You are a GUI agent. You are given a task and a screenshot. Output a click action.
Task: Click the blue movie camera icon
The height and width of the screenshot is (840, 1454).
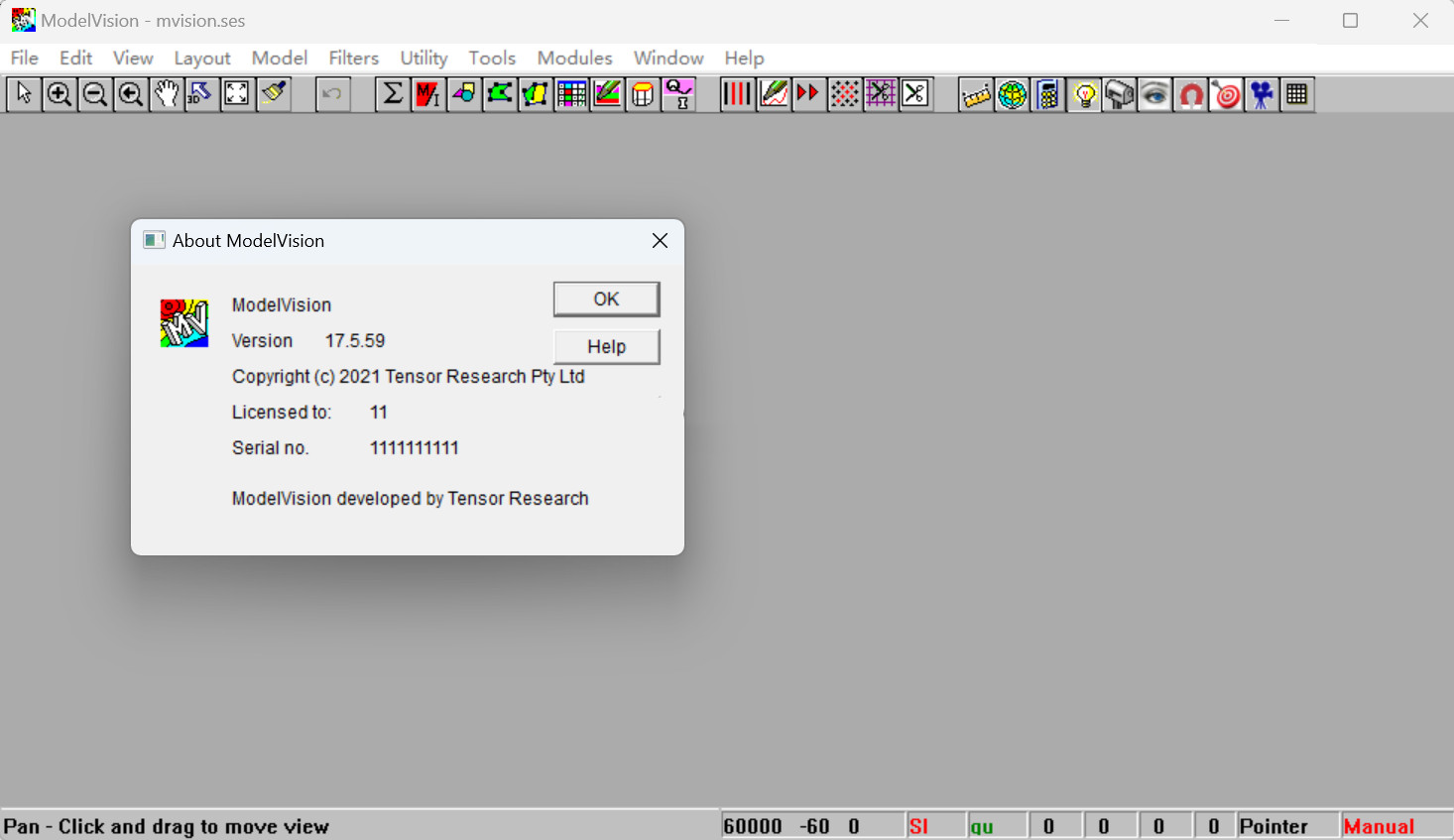pyautogui.click(x=1262, y=95)
